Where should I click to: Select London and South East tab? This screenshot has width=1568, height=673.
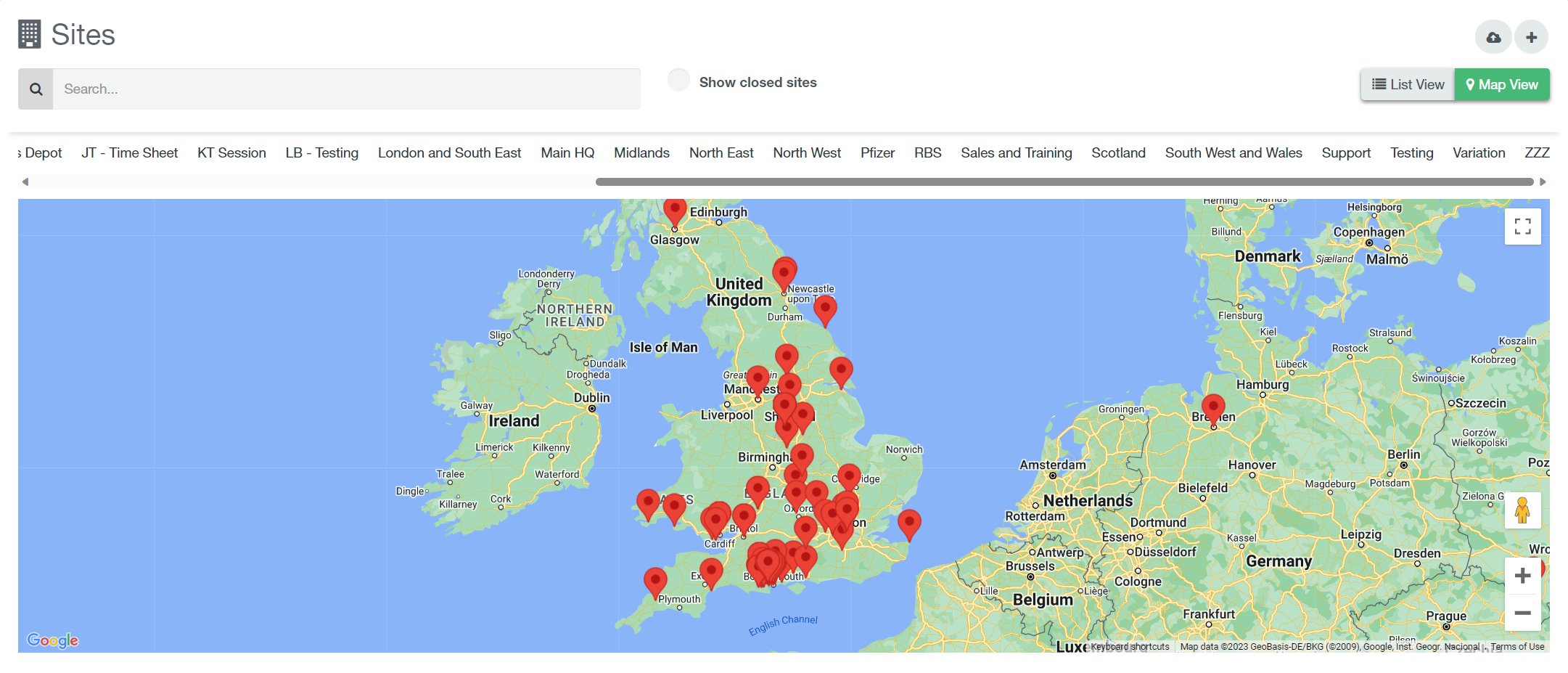tap(450, 153)
